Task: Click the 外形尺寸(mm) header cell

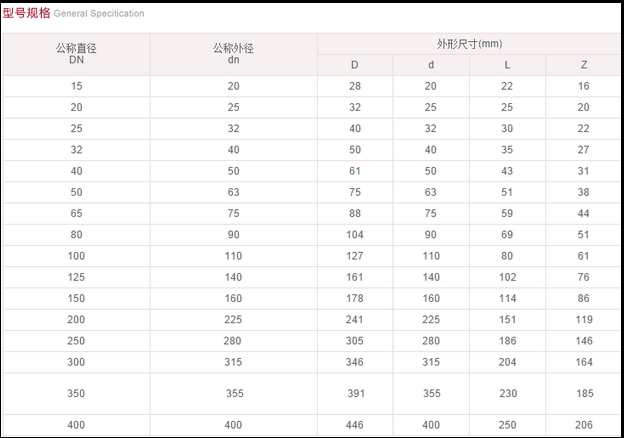Action: click(x=469, y=44)
